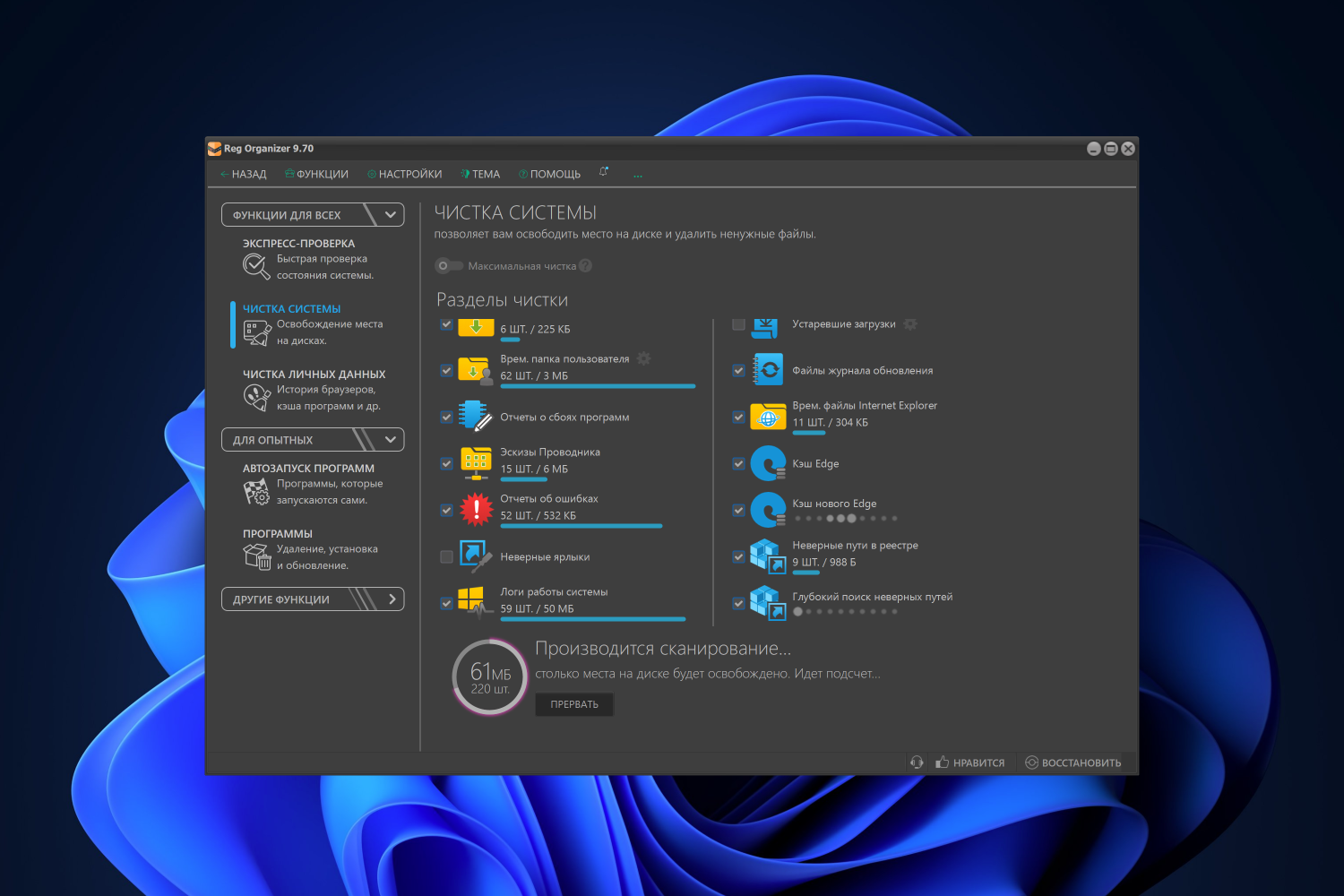Open the Чистка личных данных icon
1344x896 pixels.
257,397
